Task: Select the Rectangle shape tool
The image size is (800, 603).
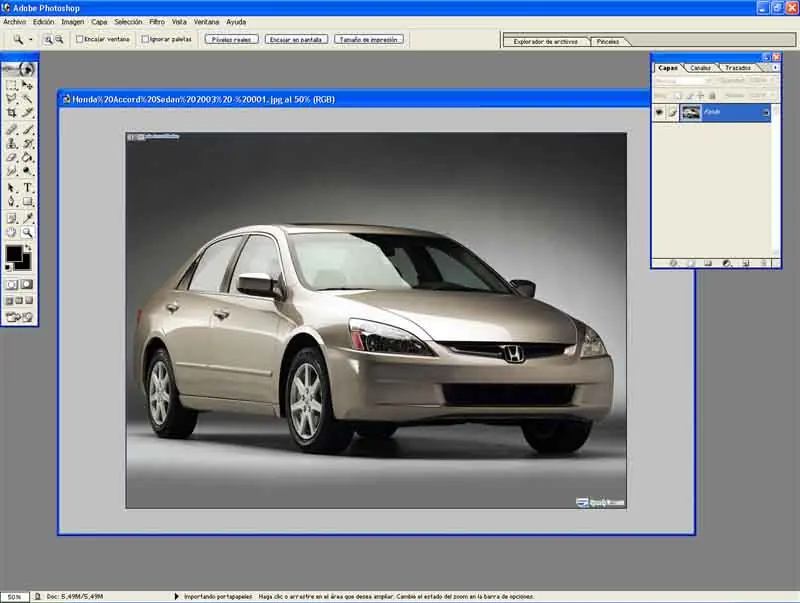Action: pos(28,202)
